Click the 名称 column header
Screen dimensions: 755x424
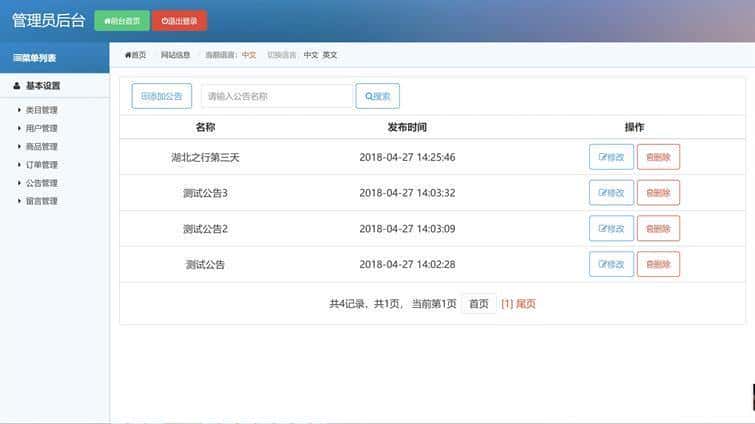coord(206,128)
